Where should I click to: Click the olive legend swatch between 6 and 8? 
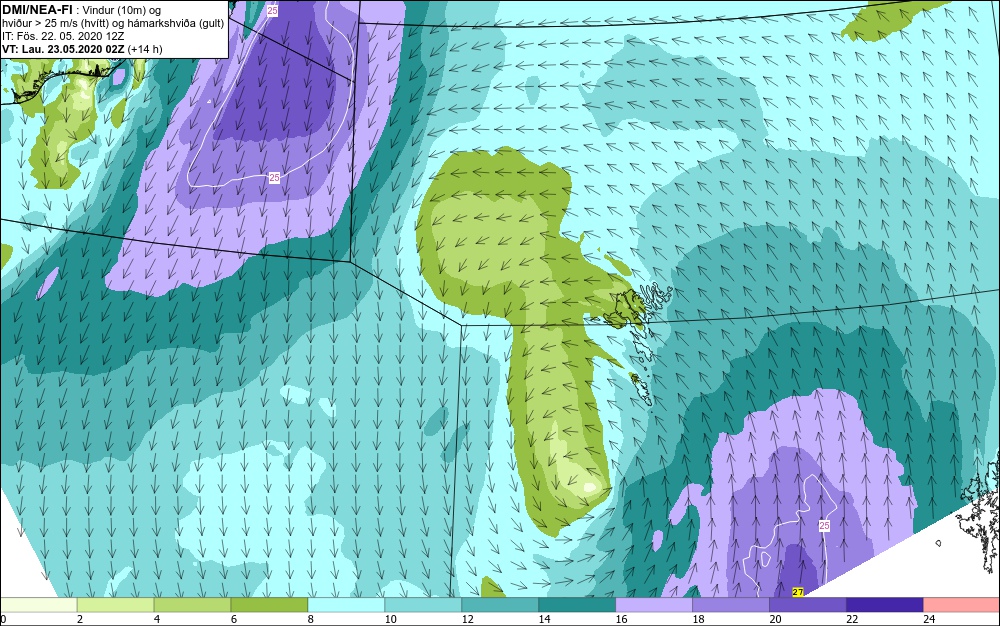click(269, 605)
